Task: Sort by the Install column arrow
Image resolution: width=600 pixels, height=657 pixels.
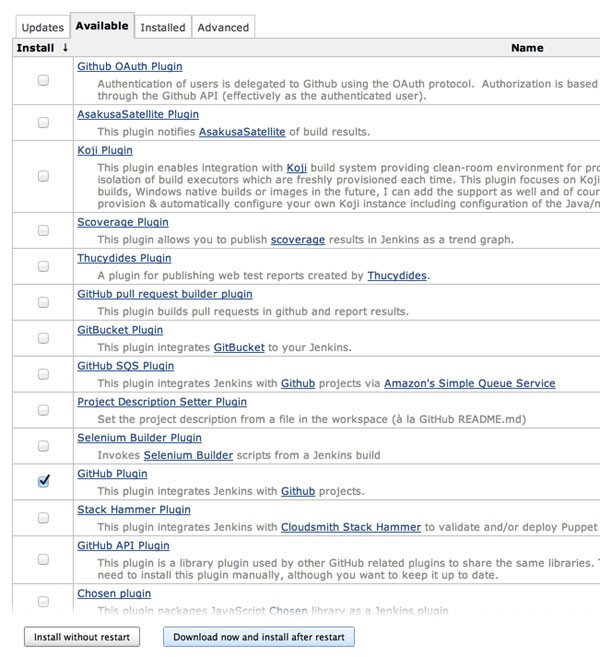Action: 65,48
